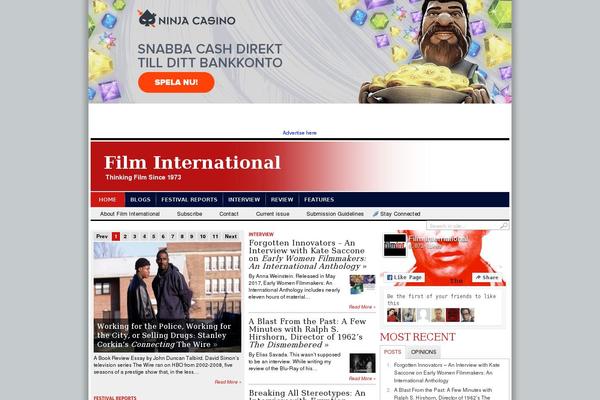Click the Facebook Like Page button
Viewport: 600px width, 400px height.
404,277
